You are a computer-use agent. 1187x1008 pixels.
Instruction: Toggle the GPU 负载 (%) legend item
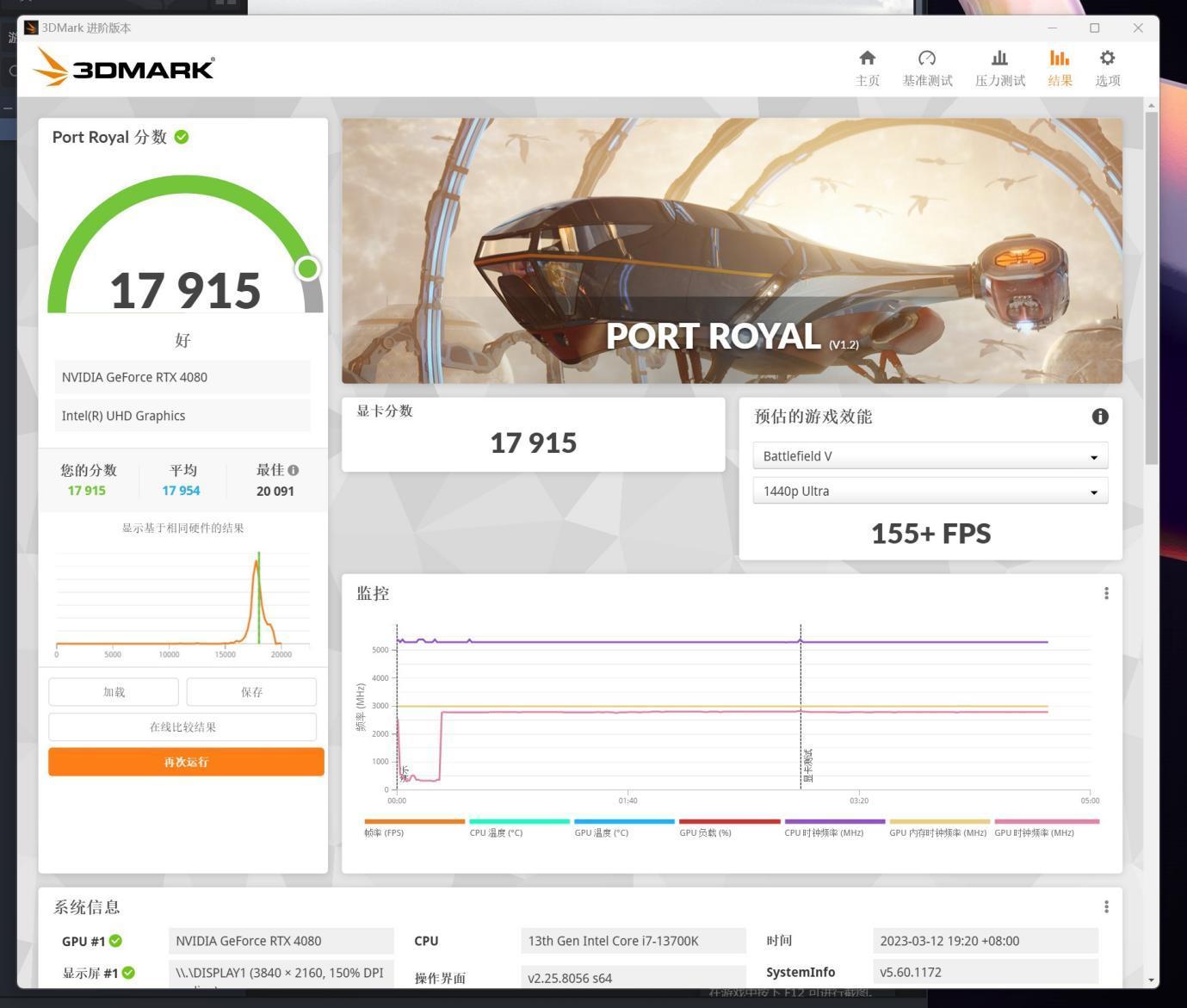729,828
